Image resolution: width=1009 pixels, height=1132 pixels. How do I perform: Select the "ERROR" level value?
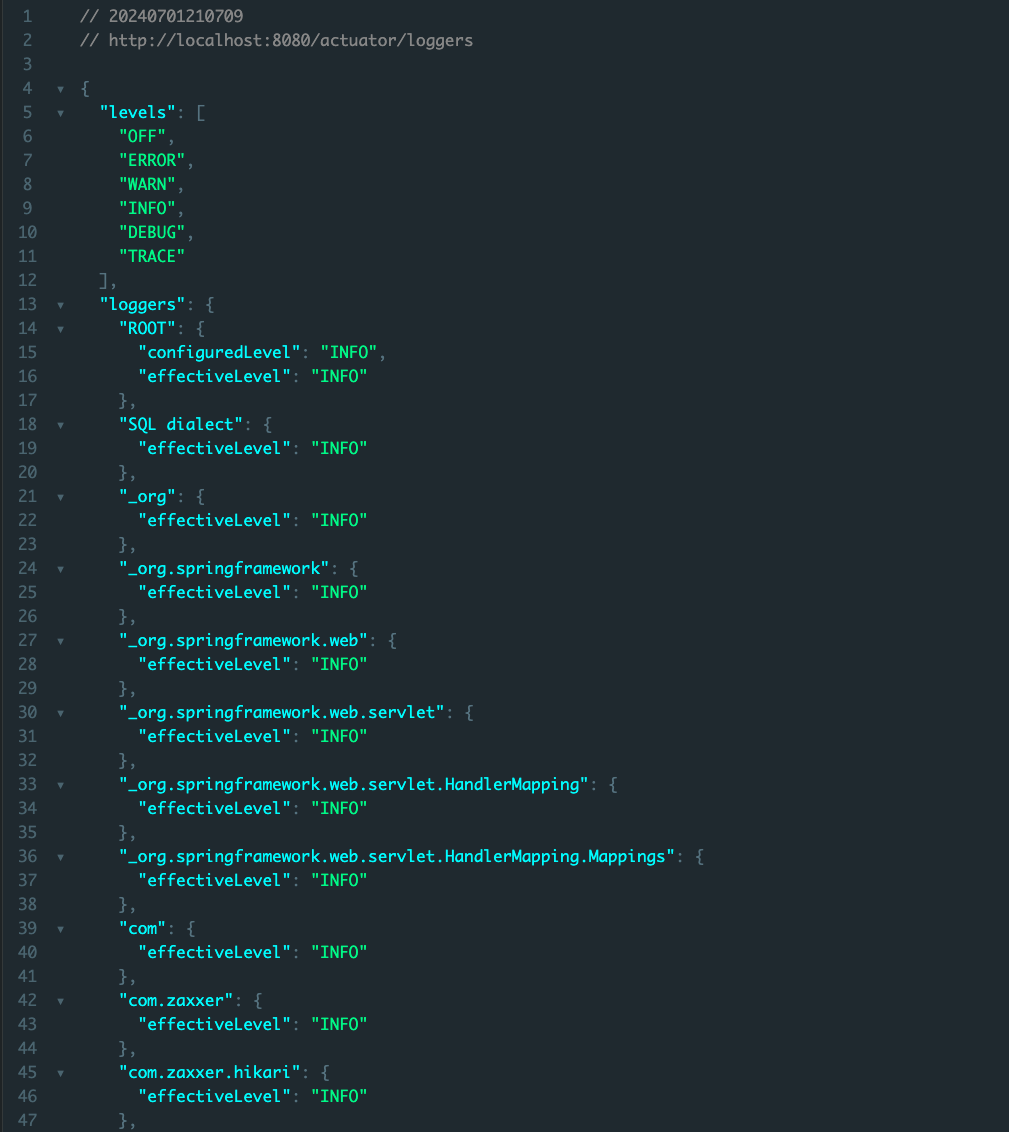[x=152, y=160]
